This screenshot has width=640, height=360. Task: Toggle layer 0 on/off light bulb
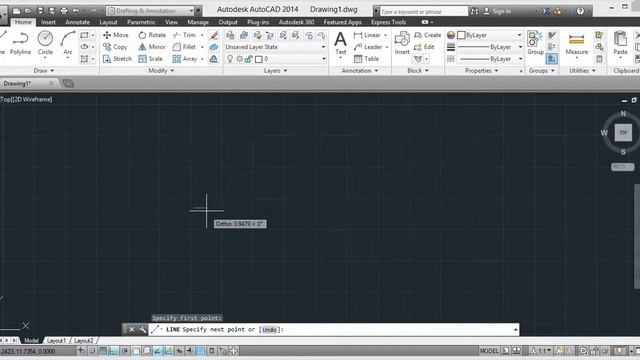pos(230,59)
